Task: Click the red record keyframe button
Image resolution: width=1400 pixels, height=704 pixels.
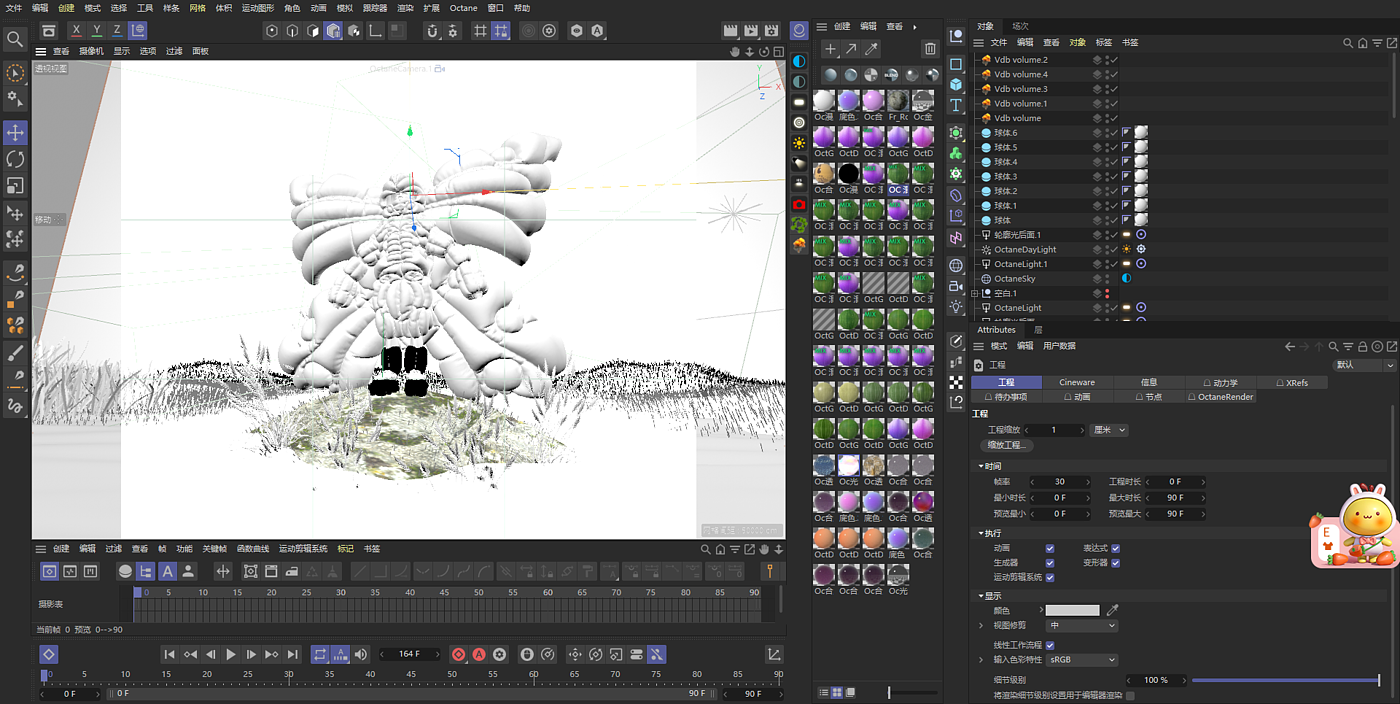Action: [458, 654]
